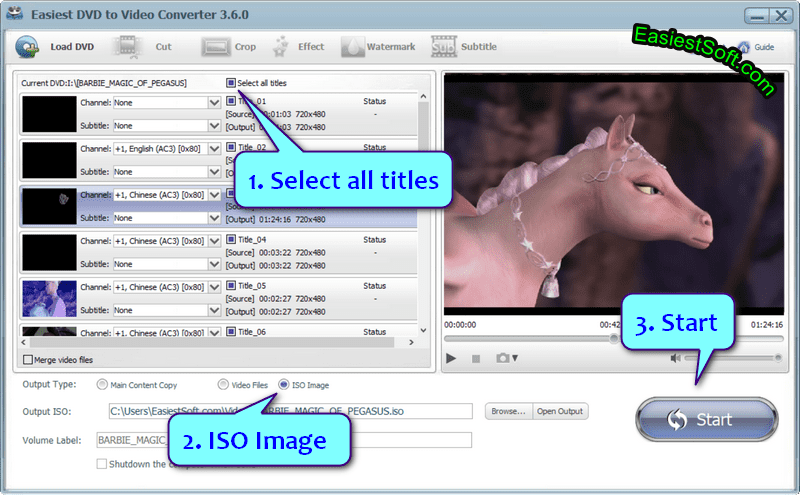
Task: Open Title_04 Subtitle dropdown
Action: click(x=214, y=264)
